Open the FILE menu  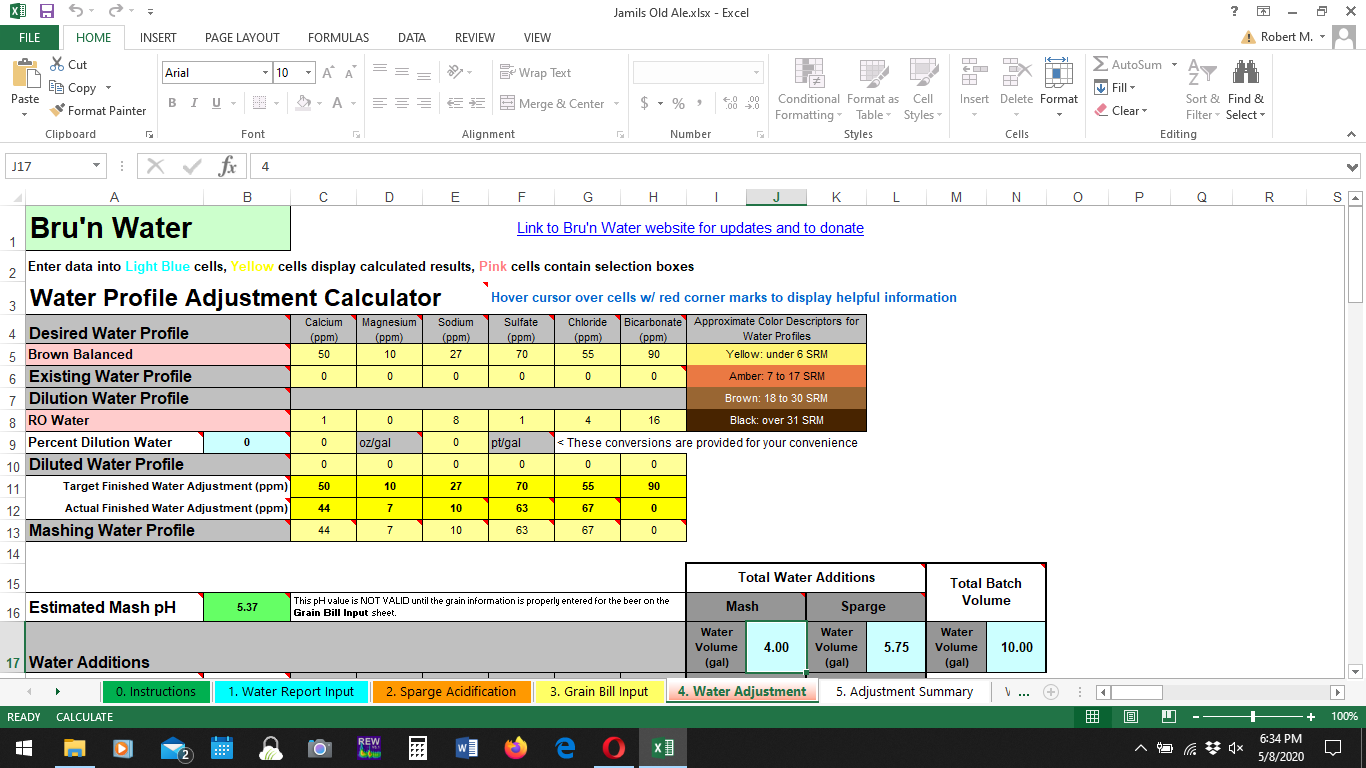click(x=30, y=37)
